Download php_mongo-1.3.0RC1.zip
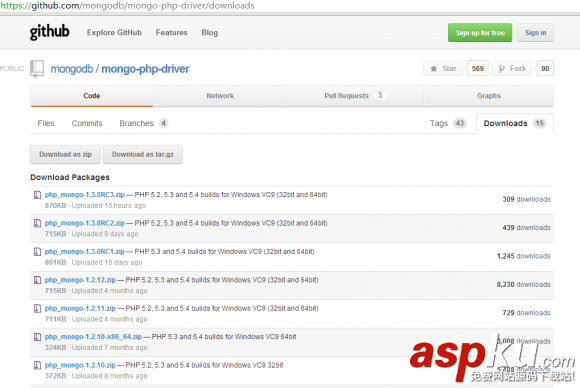Screen dimensions: 580x388 click(x=85, y=252)
